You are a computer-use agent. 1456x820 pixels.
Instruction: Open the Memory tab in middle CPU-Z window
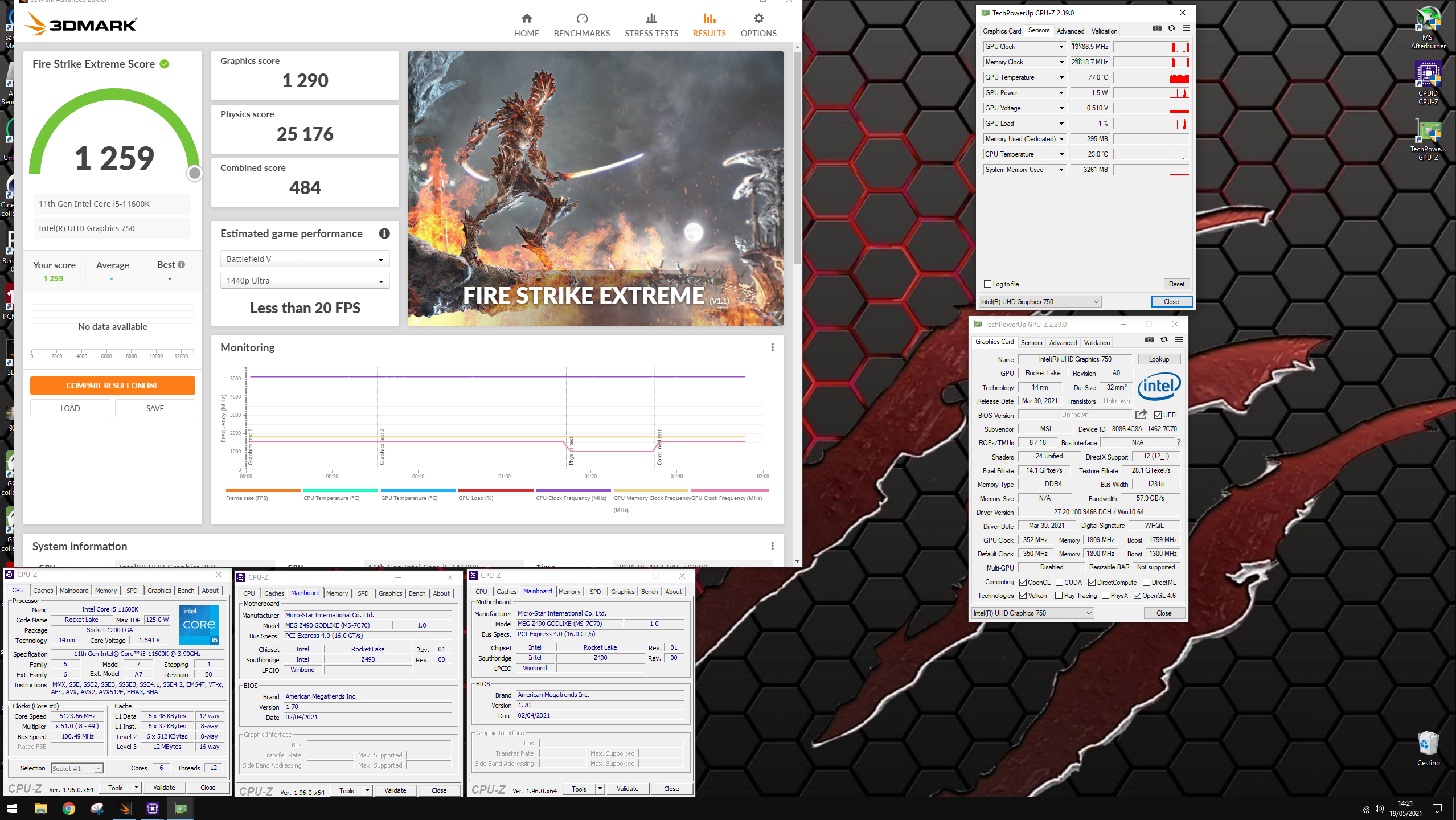[337, 593]
